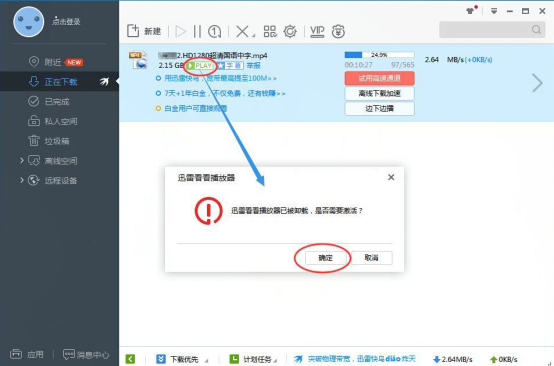This screenshot has width=554, height=366.
Task: Open the main menu dropdown in title bar
Action: click(494, 11)
